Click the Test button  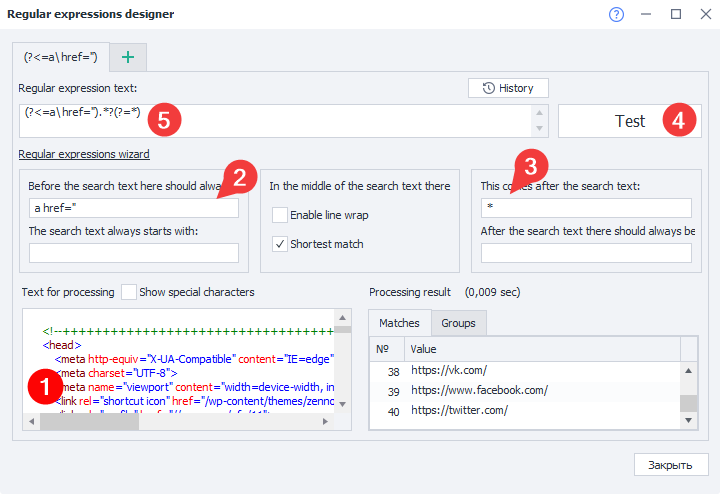[629, 121]
